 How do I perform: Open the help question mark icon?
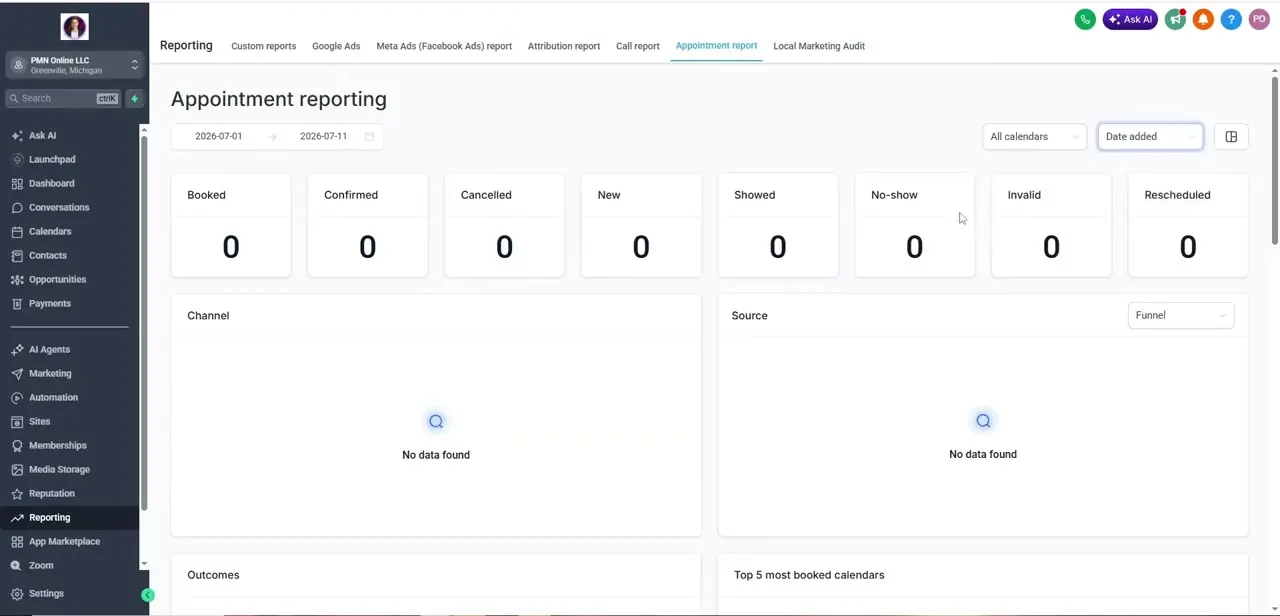point(1232,19)
